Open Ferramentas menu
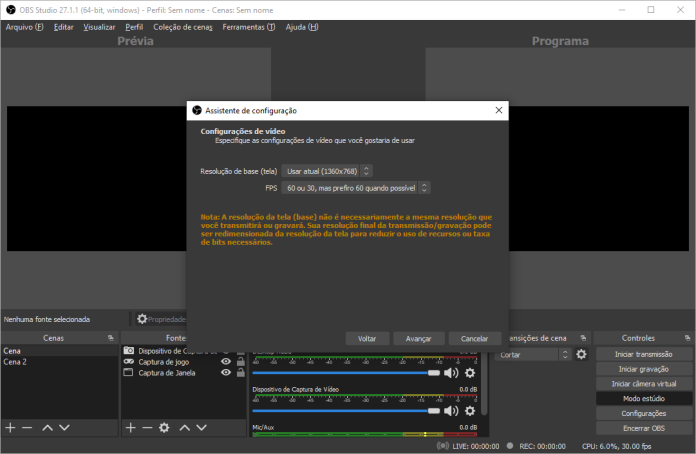The width and height of the screenshot is (696, 454). (249, 27)
